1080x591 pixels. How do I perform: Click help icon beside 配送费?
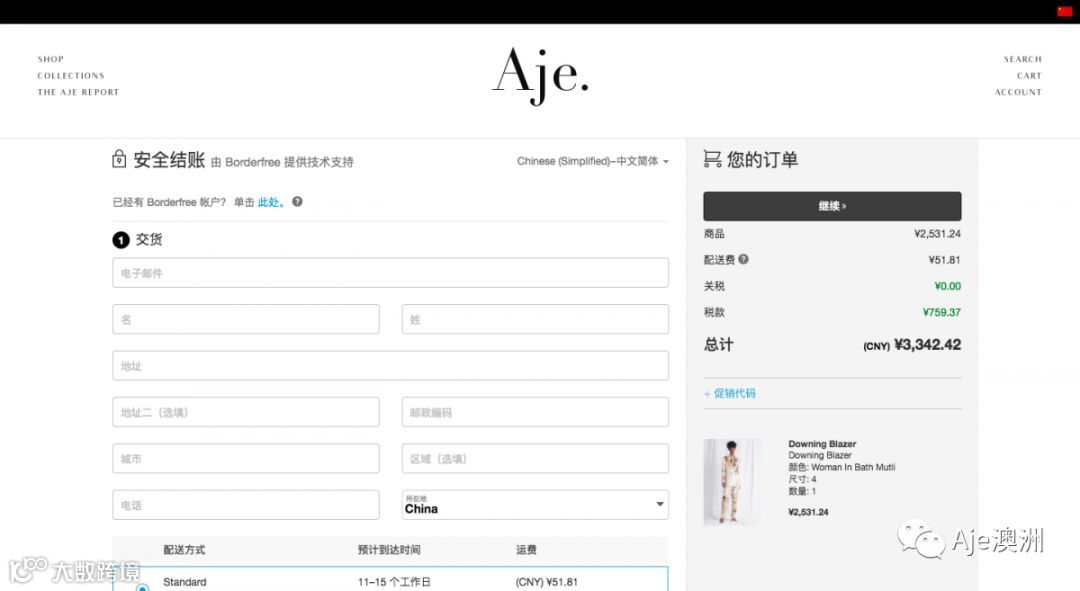743,259
